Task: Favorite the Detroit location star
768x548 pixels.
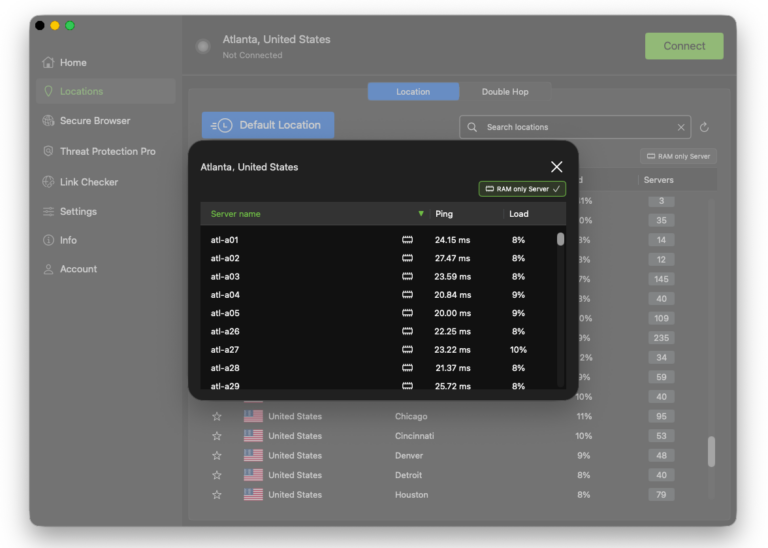Action: click(x=217, y=475)
